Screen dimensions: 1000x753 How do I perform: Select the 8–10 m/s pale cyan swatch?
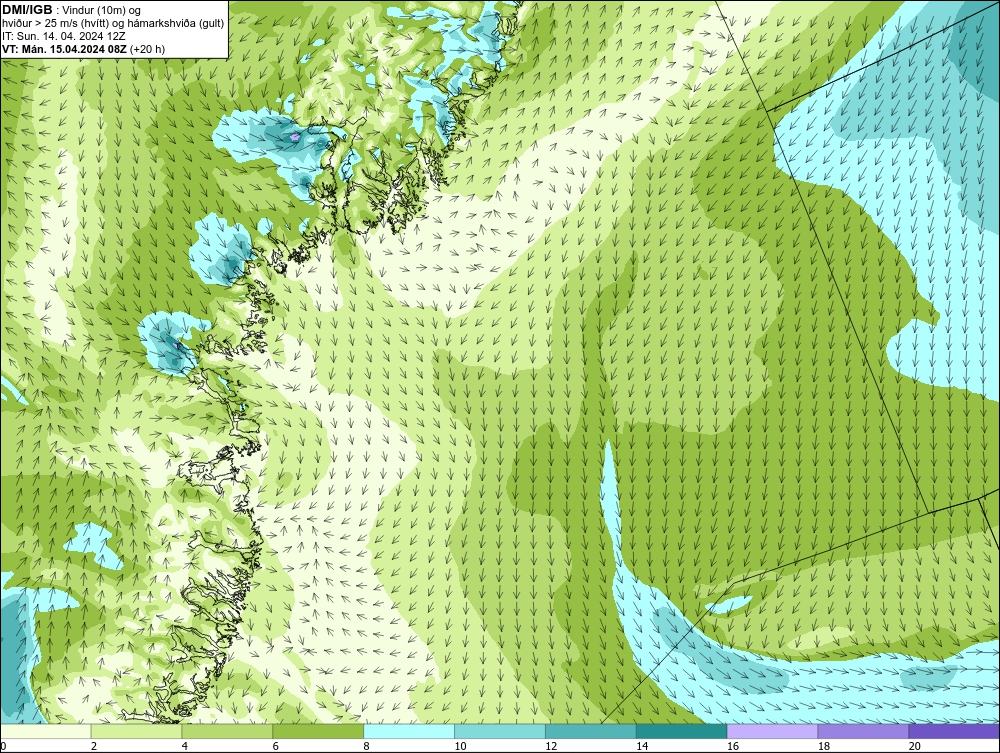click(x=409, y=731)
